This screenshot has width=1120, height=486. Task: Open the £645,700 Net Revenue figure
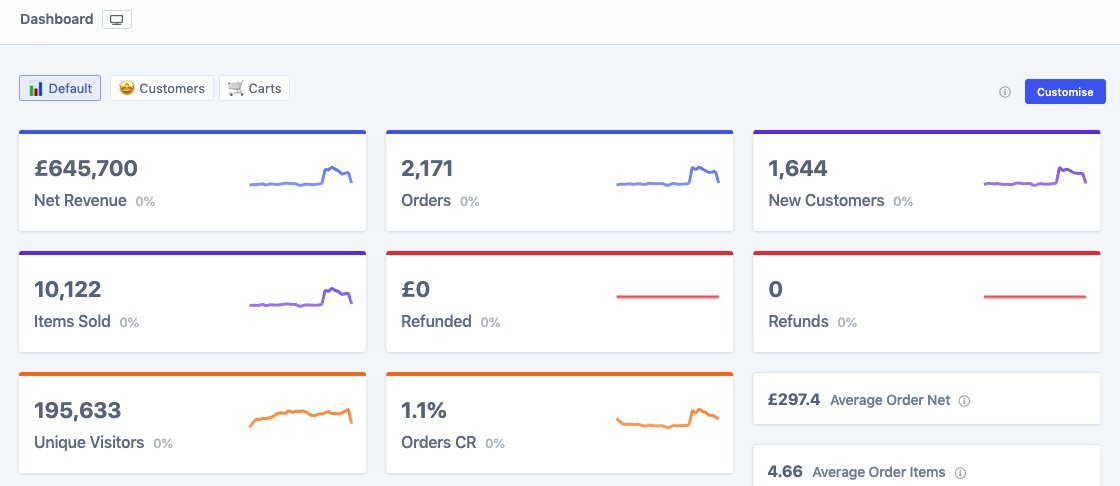(86, 169)
